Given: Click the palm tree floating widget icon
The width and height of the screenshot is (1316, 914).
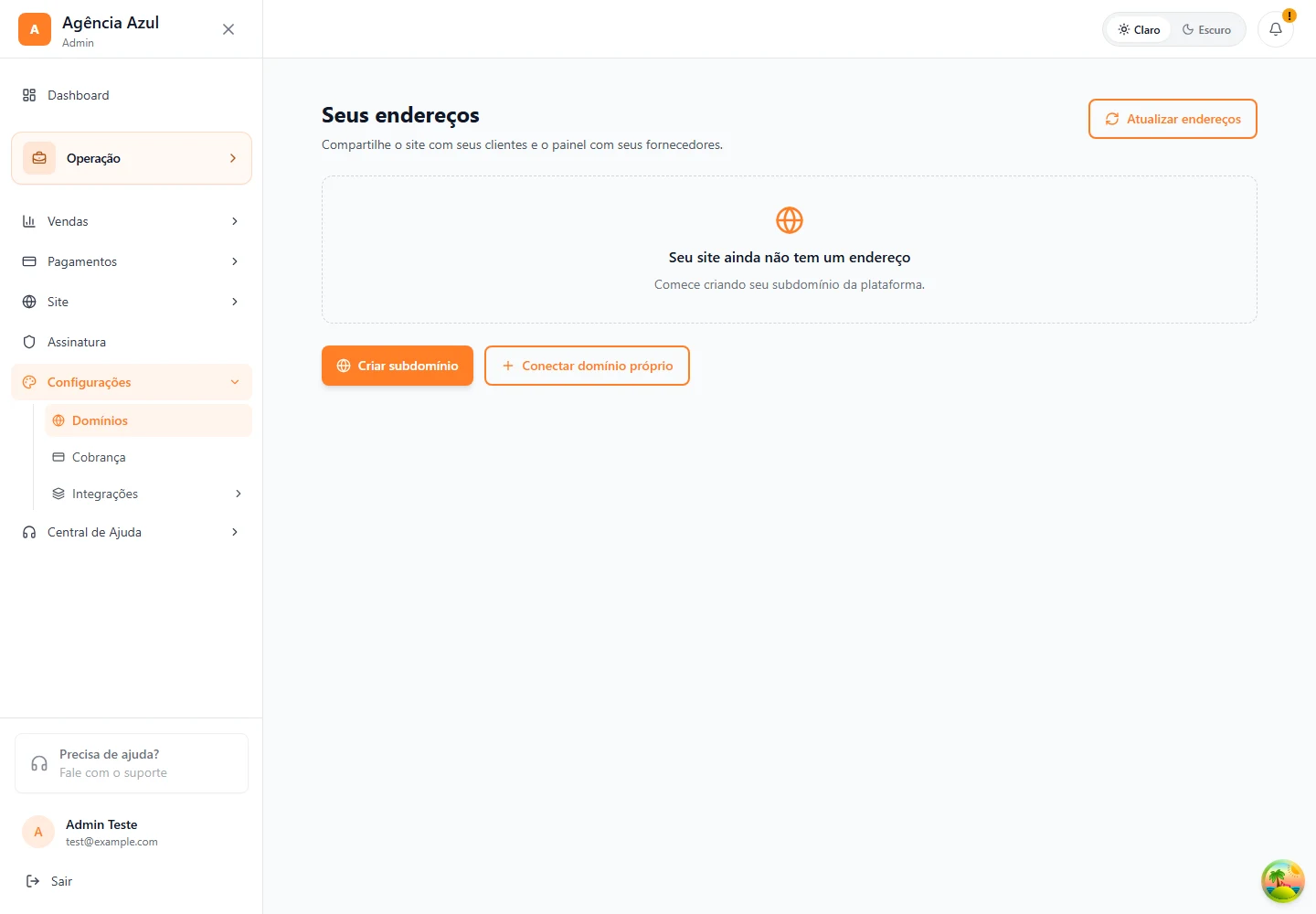Looking at the screenshot, I should coord(1283,881).
